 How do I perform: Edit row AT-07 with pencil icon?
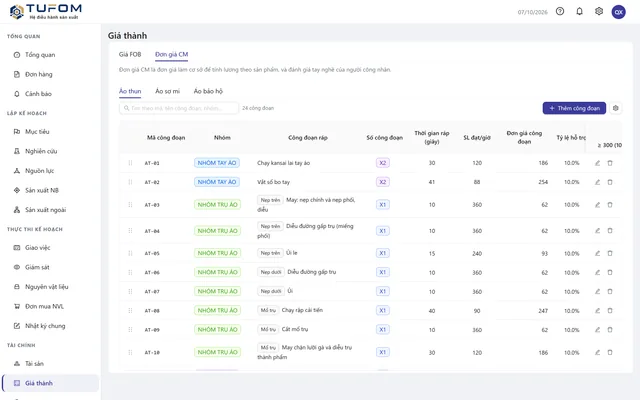(x=597, y=291)
